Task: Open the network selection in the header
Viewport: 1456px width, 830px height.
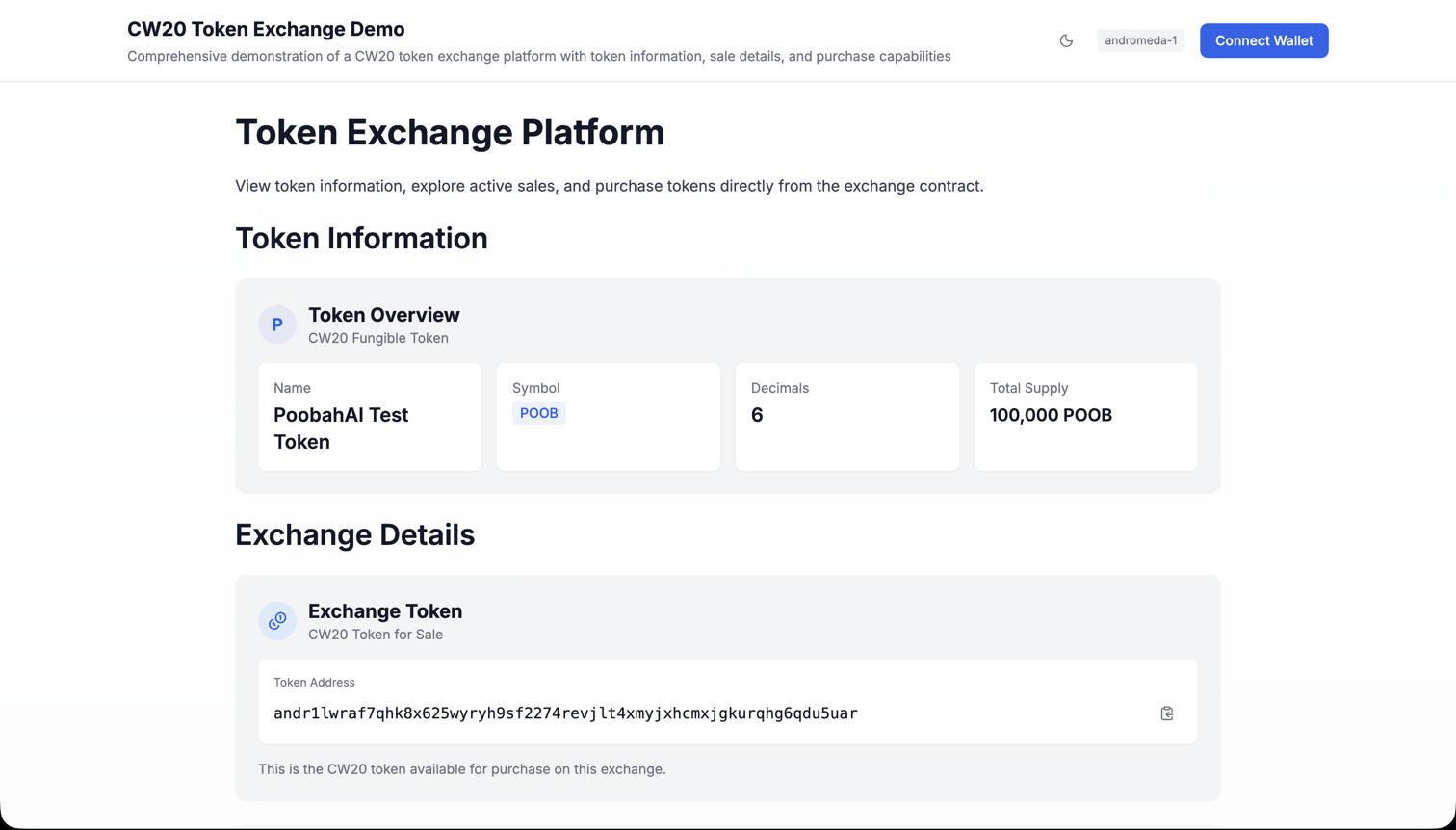Action: point(1140,40)
